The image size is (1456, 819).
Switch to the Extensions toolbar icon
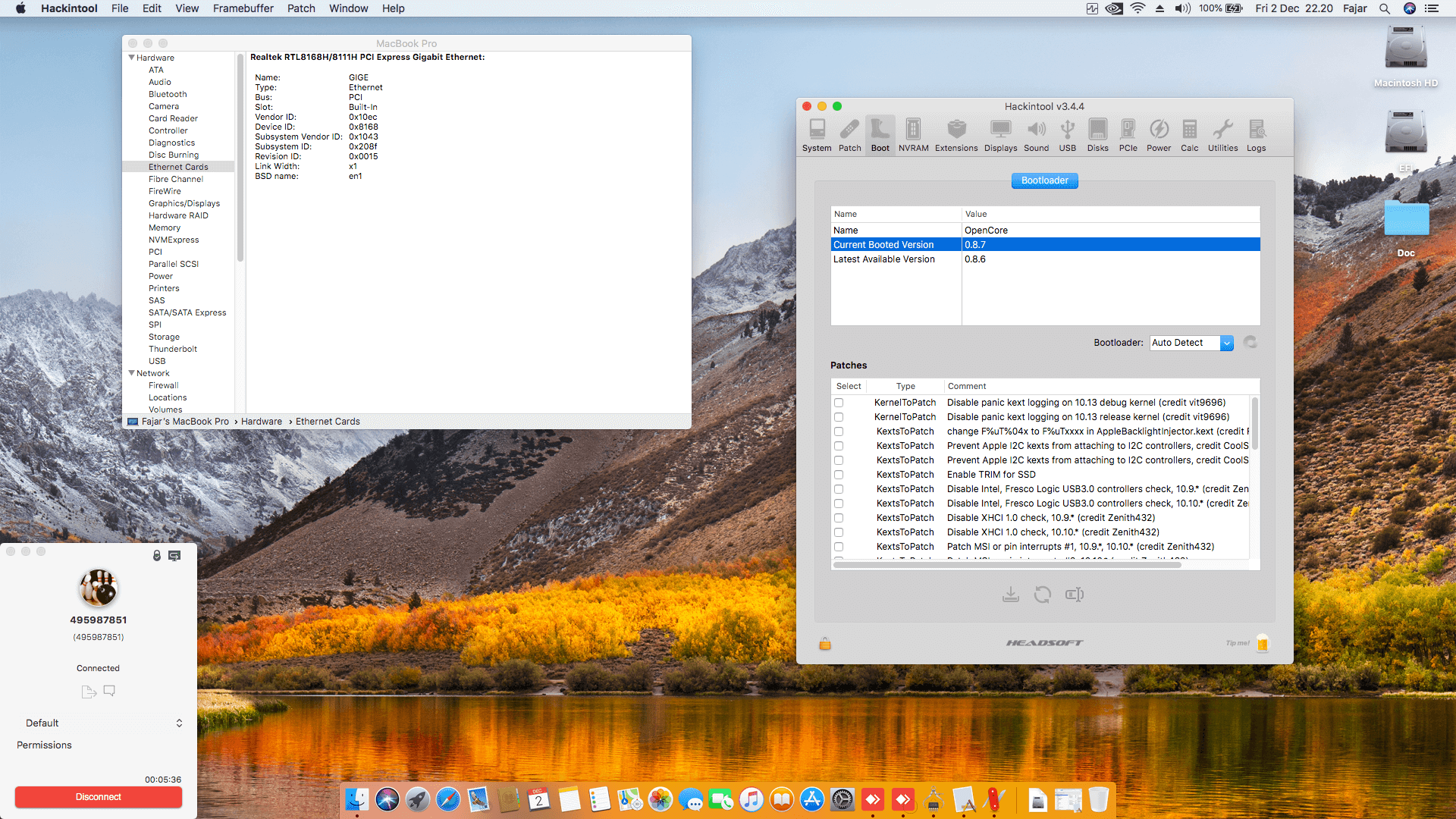coord(956,135)
